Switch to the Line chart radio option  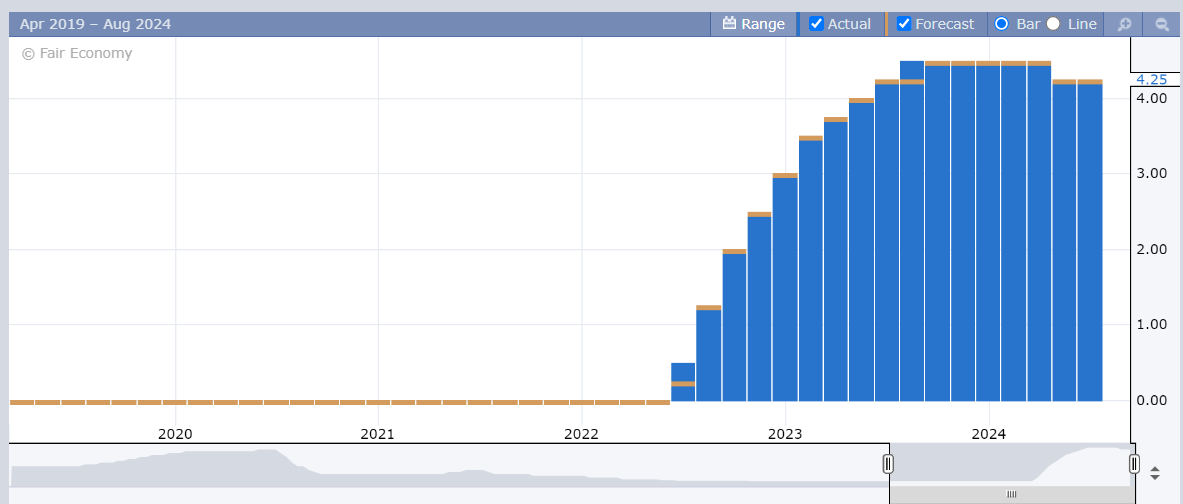coord(1053,24)
